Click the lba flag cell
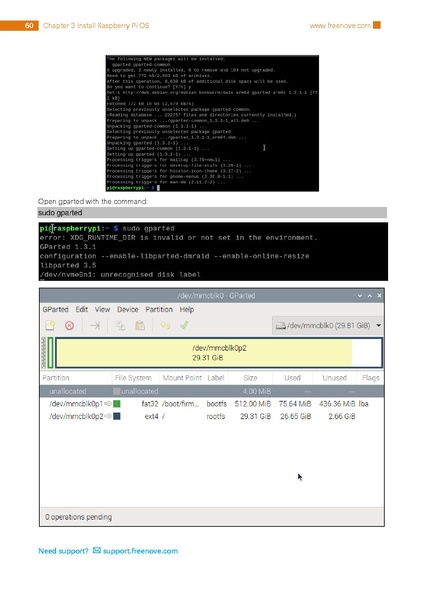Viewport: 424px width, 600px height. click(364, 404)
